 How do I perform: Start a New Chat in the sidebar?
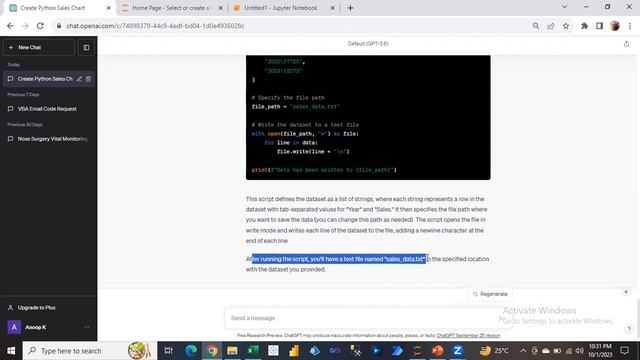click(39, 47)
